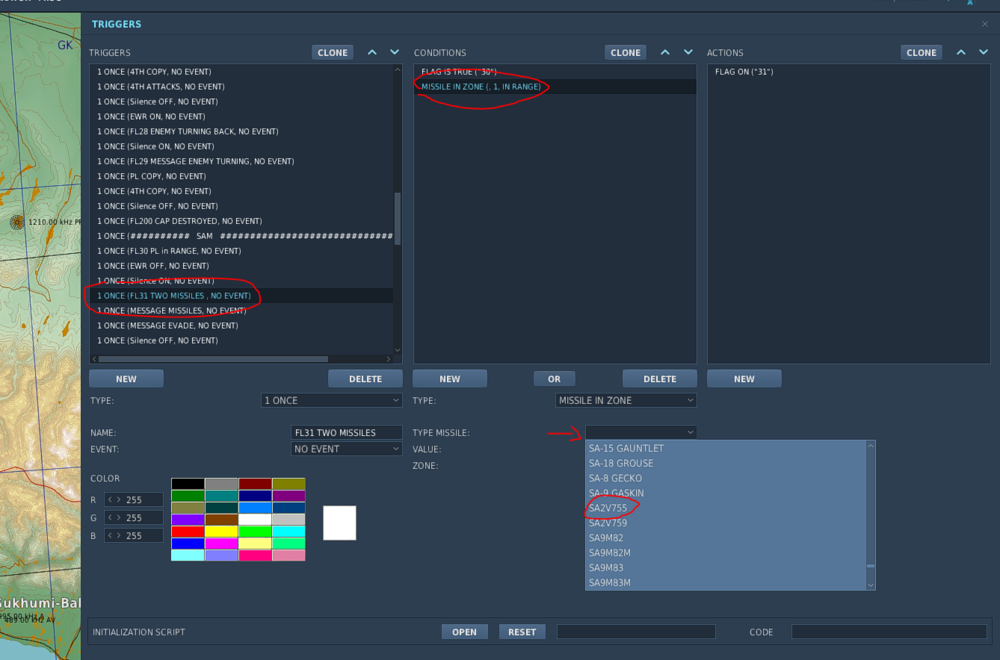Move selected trigger up with arrow

tap(372, 52)
